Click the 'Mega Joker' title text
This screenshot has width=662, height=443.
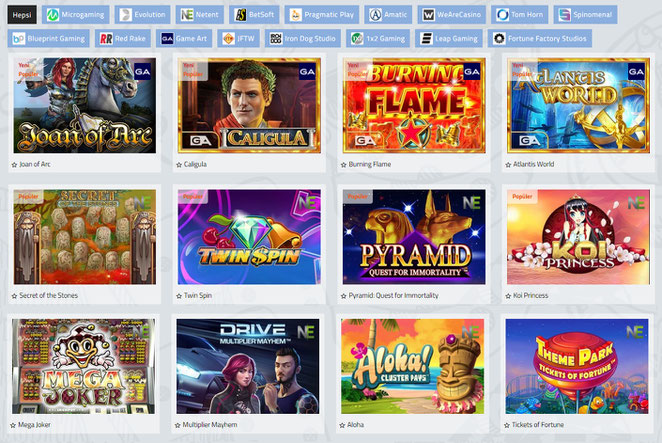click(x=34, y=425)
